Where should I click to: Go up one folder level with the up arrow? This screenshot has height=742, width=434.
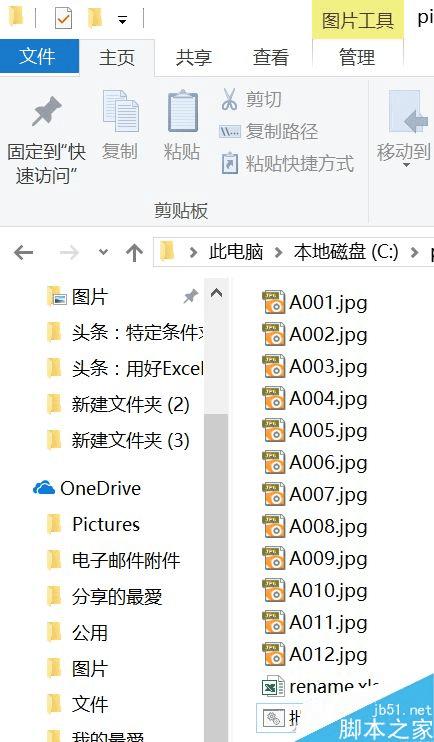click(x=134, y=253)
